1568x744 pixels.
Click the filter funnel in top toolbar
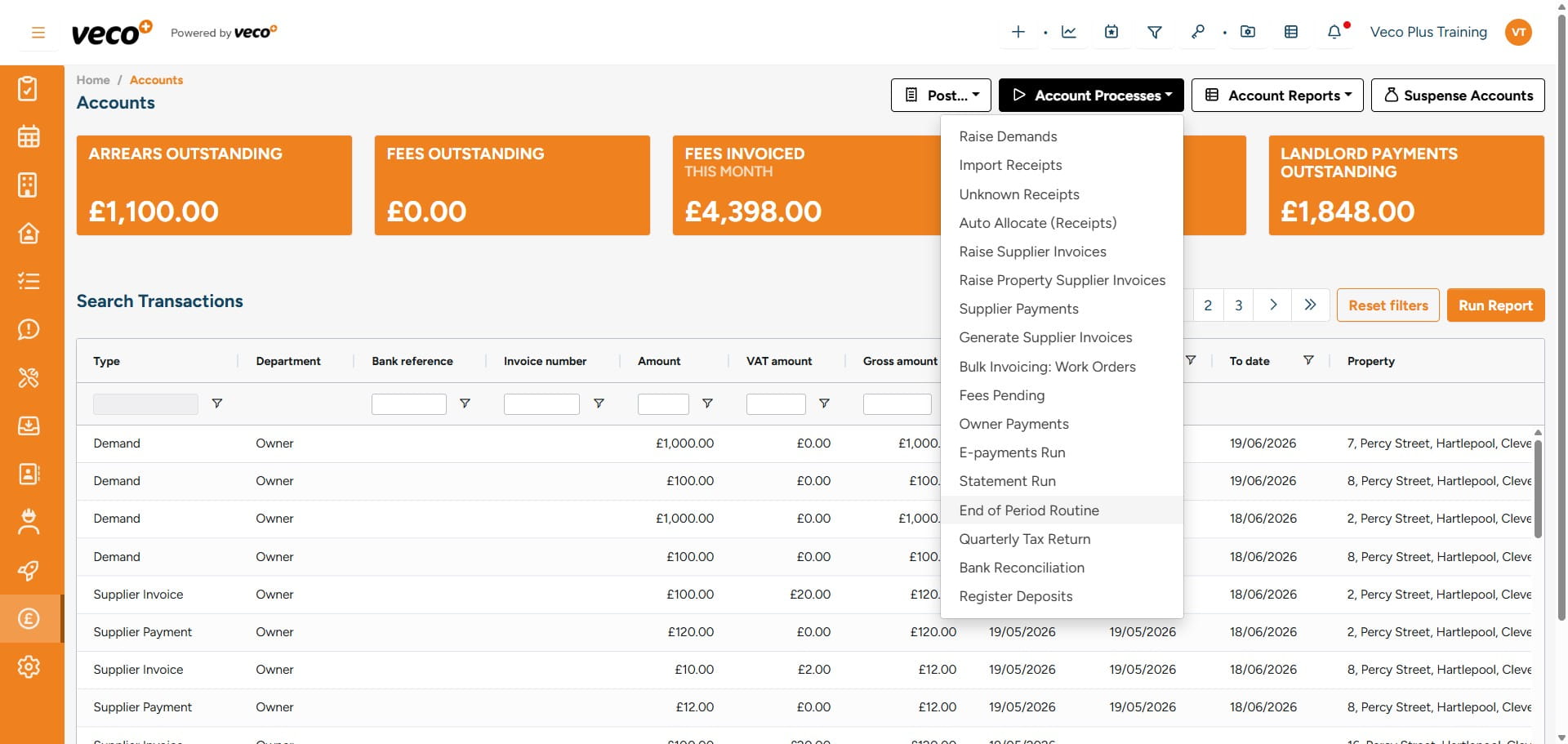point(1155,32)
